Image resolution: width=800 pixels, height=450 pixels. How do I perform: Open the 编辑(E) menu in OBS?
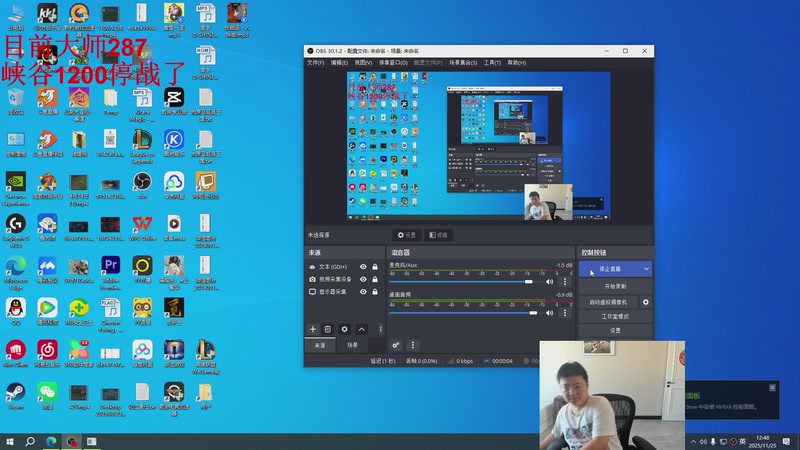339,63
